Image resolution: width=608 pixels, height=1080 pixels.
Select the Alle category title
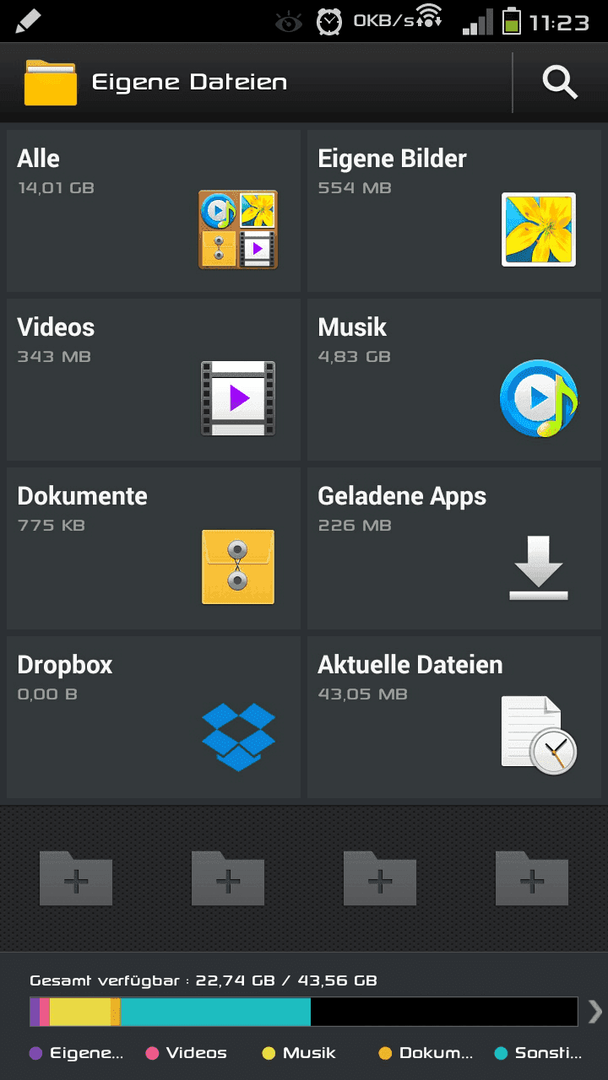point(38,158)
